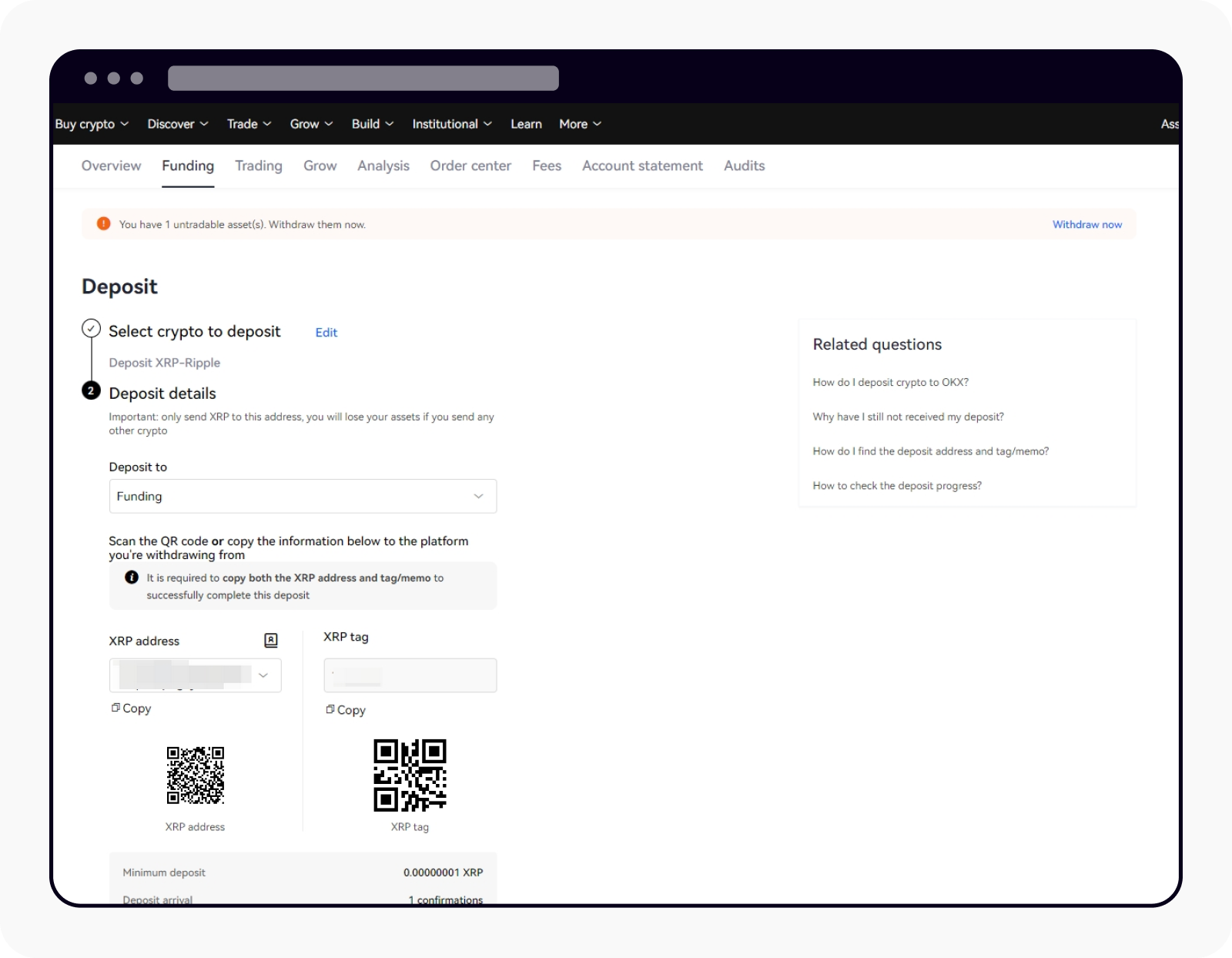Switch to the Audits tab
Viewport: 1232px width, 958px height.
pyautogui.click(x=744, y=166)
